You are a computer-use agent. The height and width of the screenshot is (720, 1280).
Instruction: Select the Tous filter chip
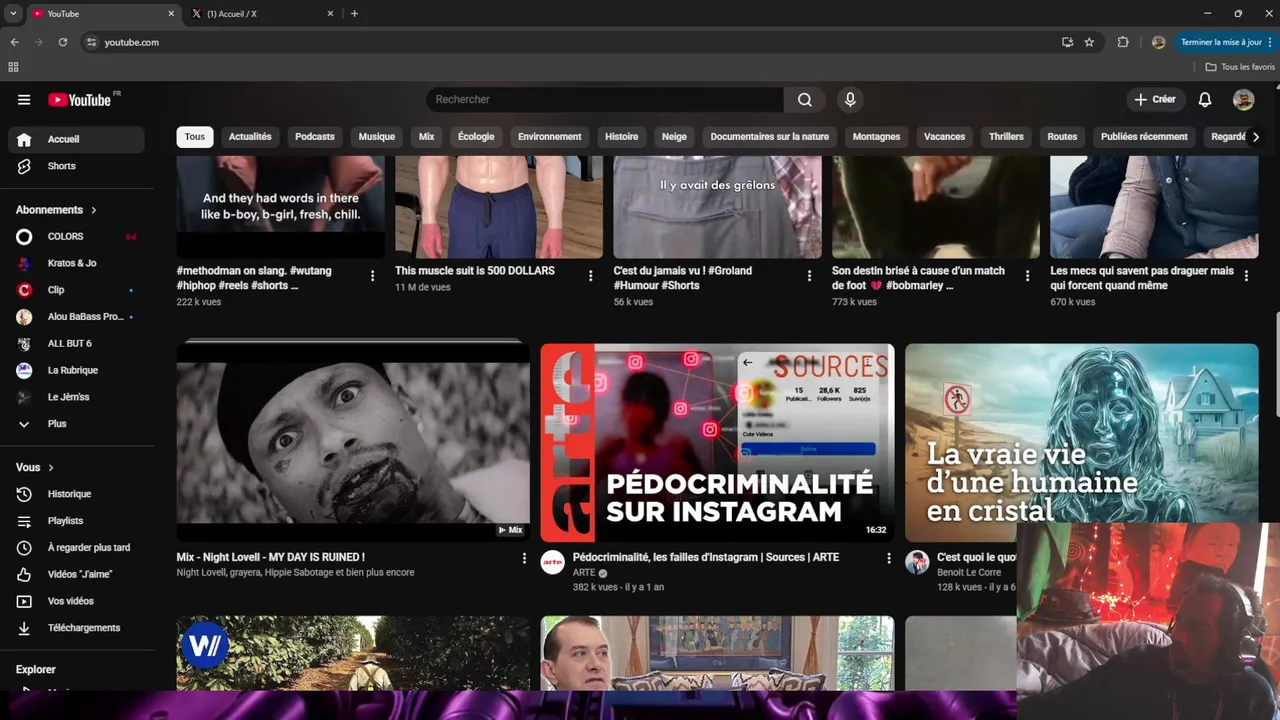click(x=195, y=137)
